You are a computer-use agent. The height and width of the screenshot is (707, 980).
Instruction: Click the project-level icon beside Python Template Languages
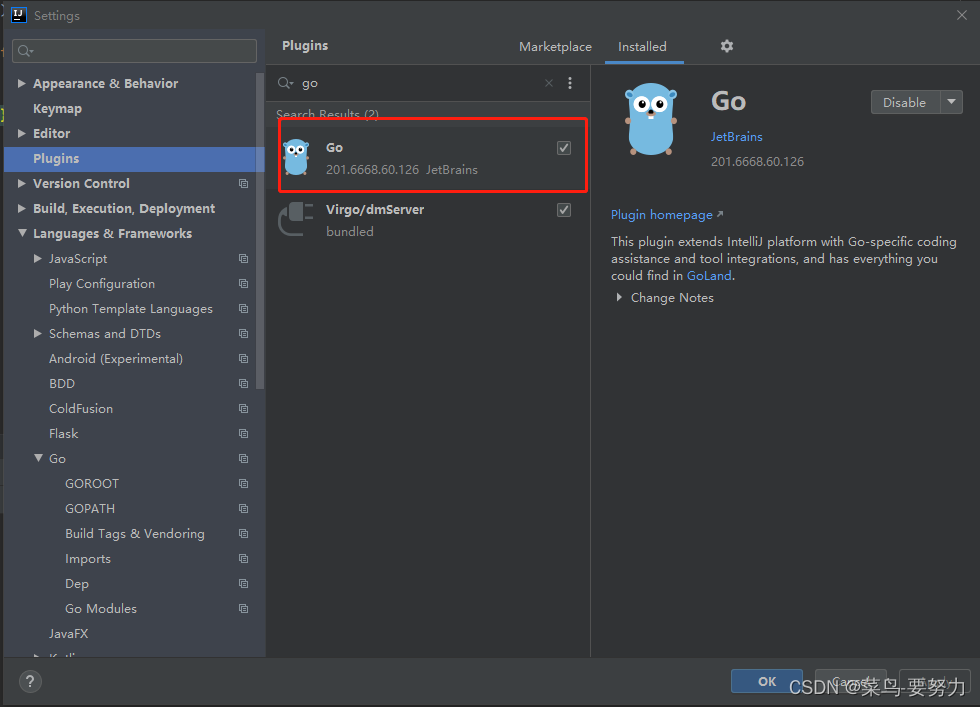pyautogui.click(x=244, y=308)
